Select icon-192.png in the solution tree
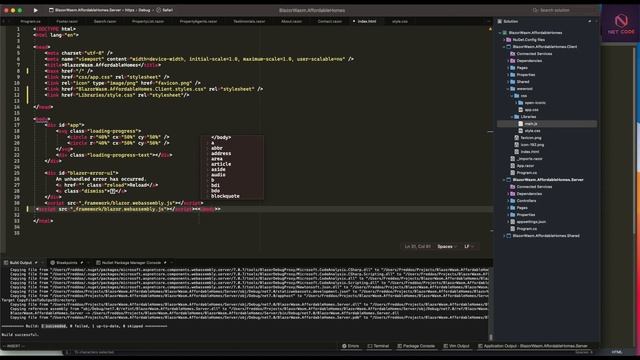Image resolution: width=640 pixels, height=360 pixels. coord(531,145)
